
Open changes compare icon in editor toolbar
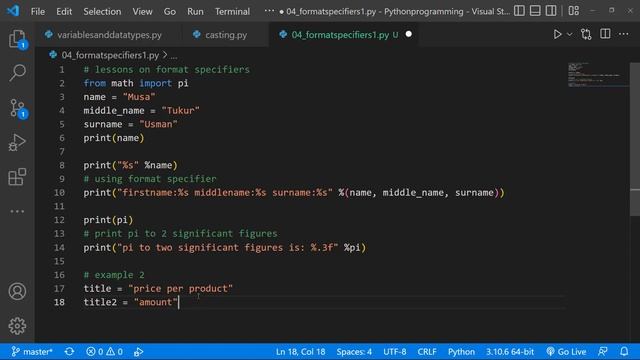point(586,34)
